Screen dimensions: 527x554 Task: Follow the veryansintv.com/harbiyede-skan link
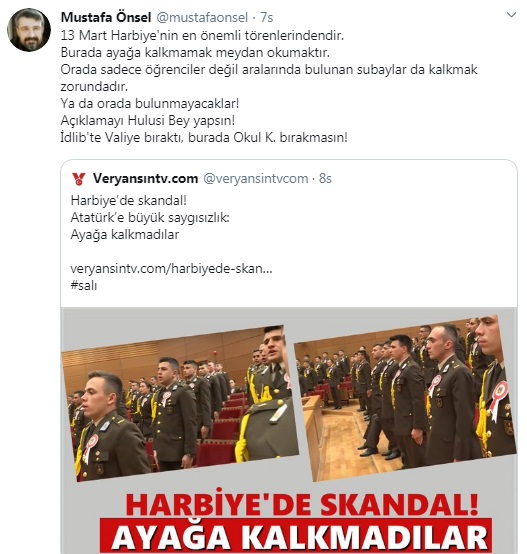point(171,269)
